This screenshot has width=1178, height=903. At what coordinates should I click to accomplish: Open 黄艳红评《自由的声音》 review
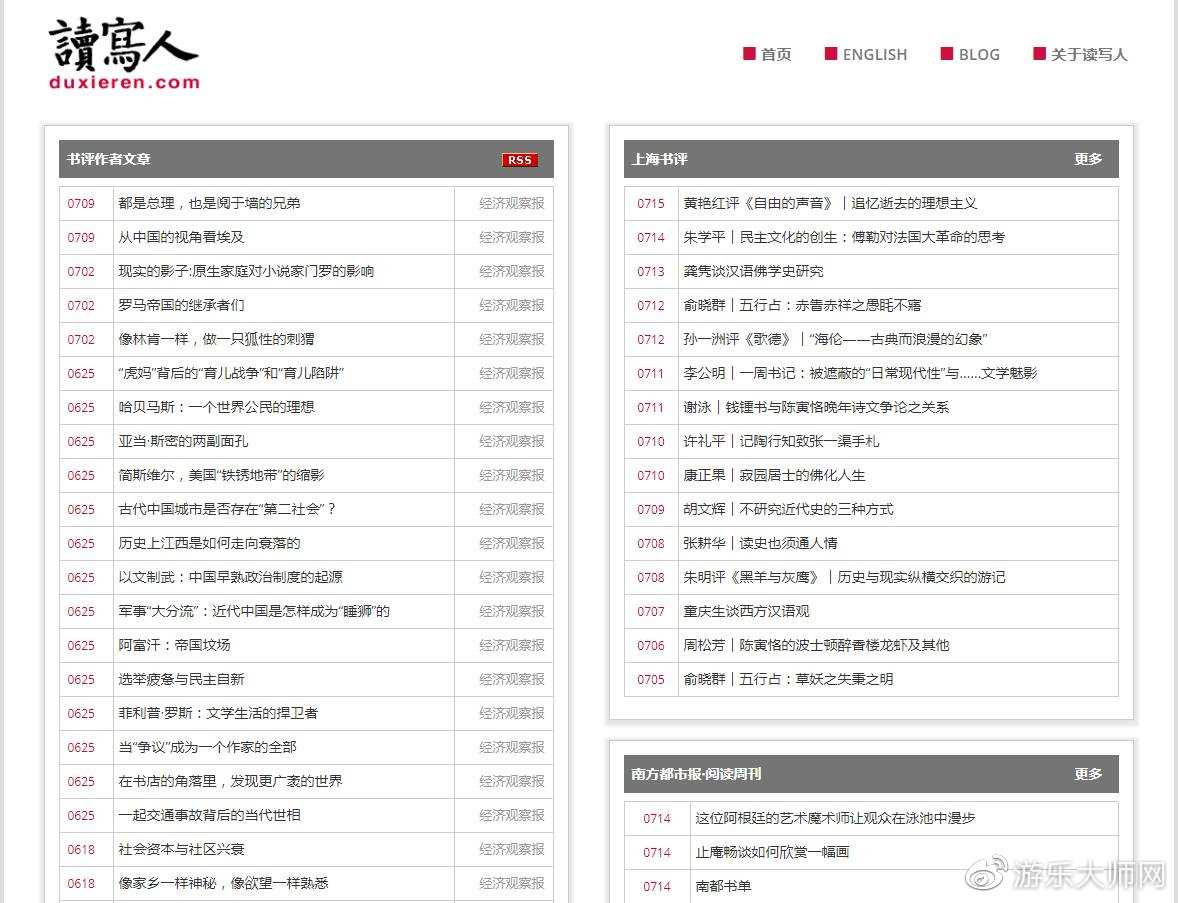coord(830,204)
